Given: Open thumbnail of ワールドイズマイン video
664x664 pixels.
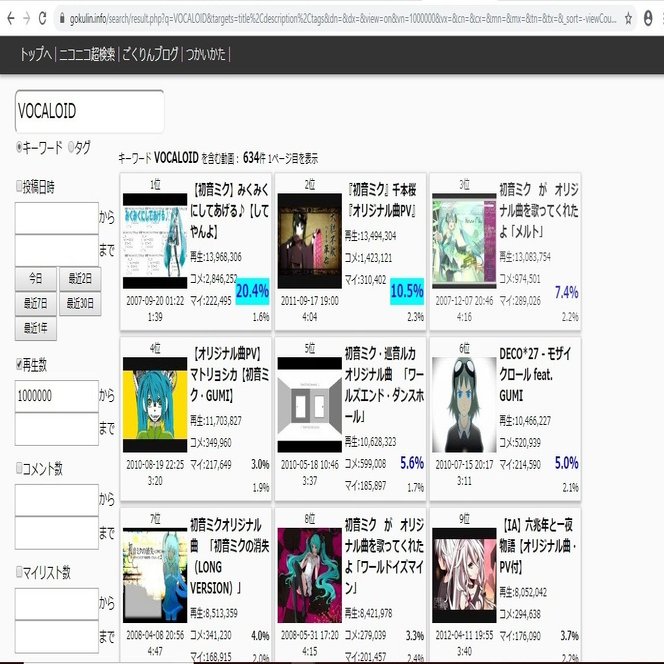Looking at the screenshot, I should [x=310, y=575].
